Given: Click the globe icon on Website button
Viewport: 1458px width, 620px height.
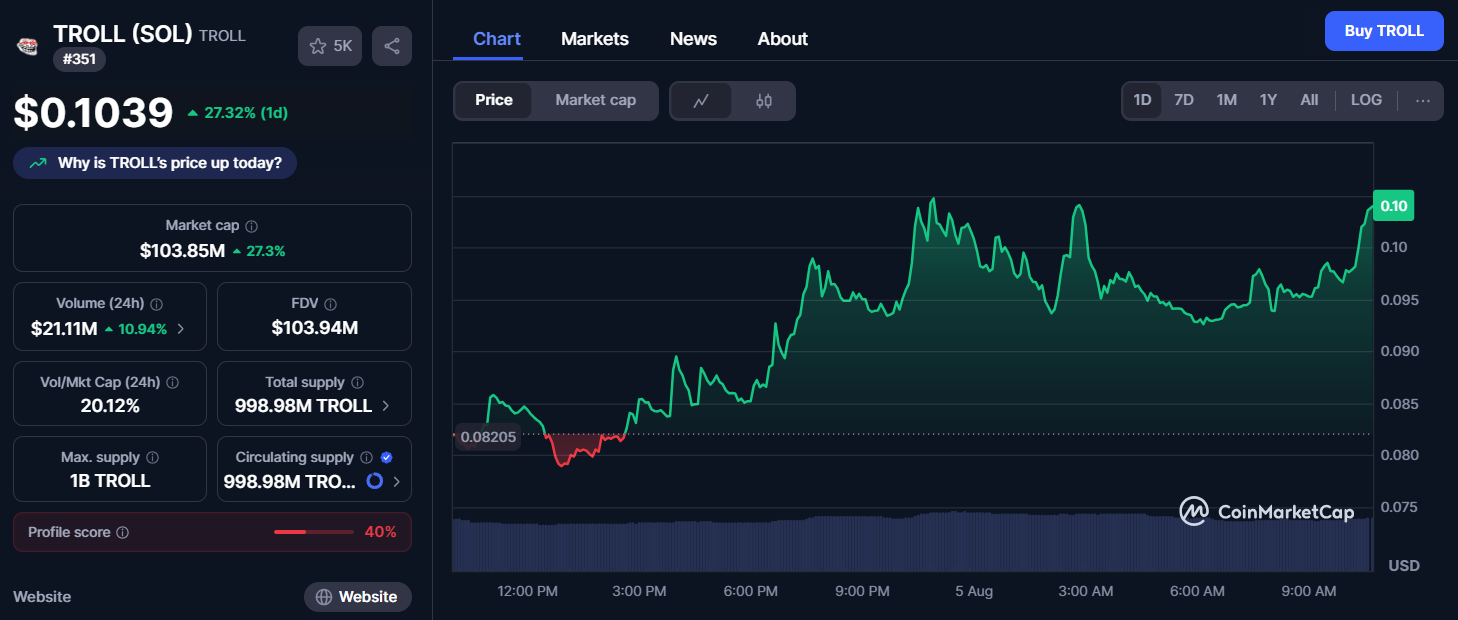Looking at the screenshot, I should tap(324, 597).
